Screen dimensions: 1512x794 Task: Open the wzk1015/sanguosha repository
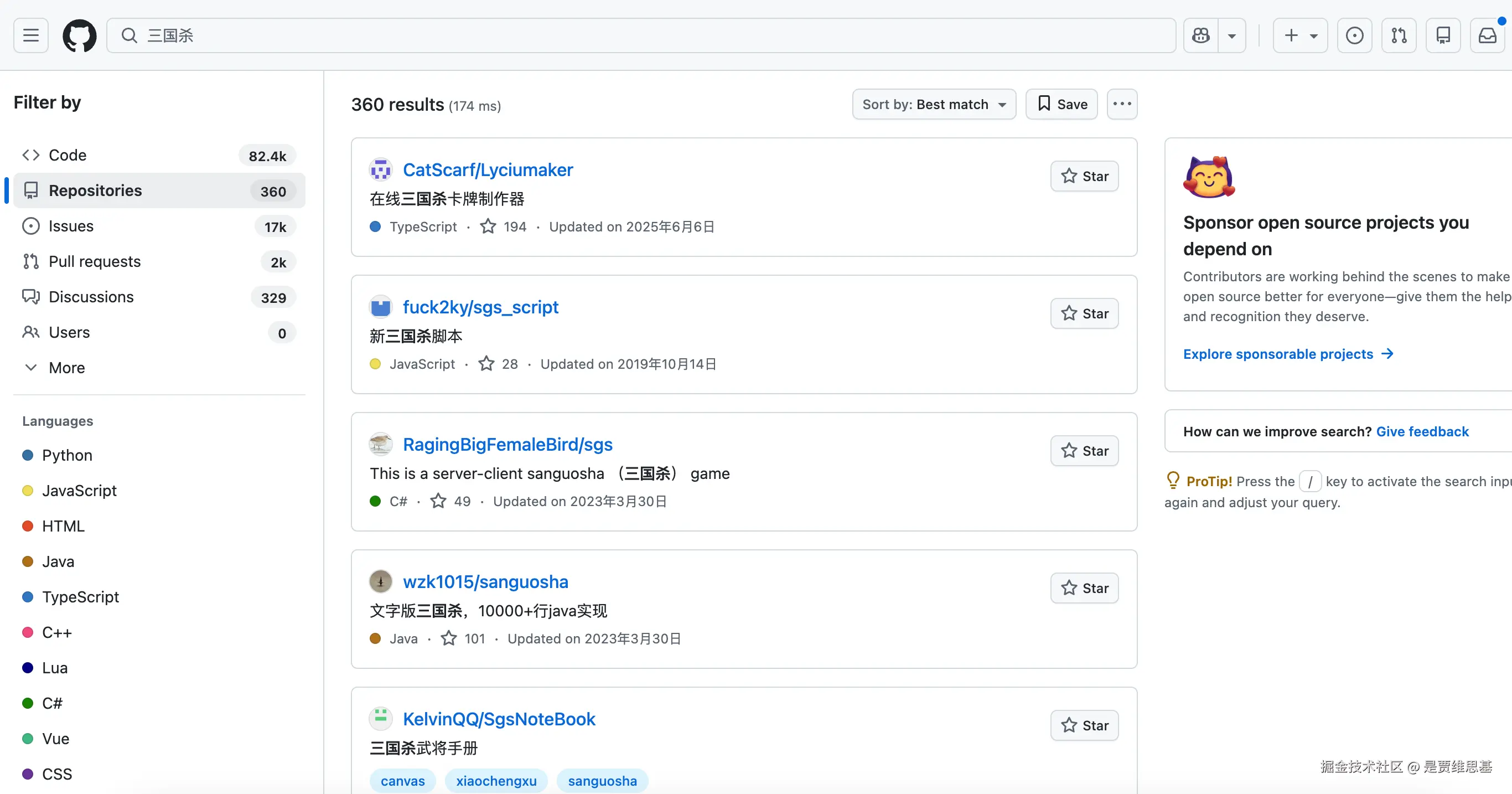pyautogui.click(x=485, y=582)
